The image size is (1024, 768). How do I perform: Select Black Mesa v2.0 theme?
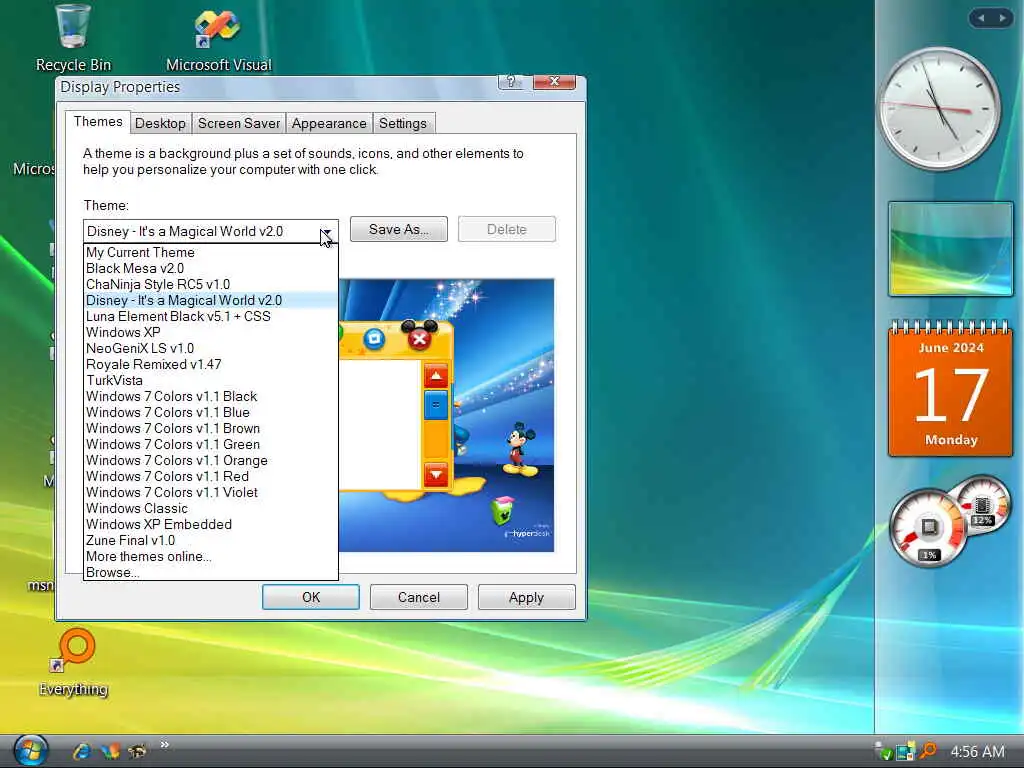tap(210, 268)
